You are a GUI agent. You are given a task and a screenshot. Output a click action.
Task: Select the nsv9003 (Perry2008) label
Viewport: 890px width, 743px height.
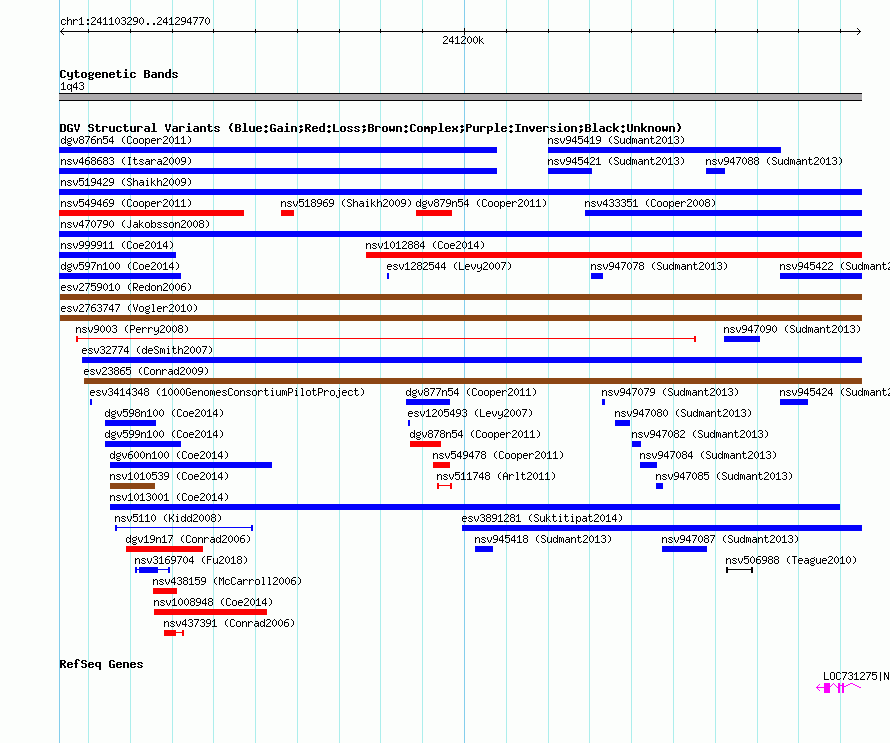click(132, 329)
